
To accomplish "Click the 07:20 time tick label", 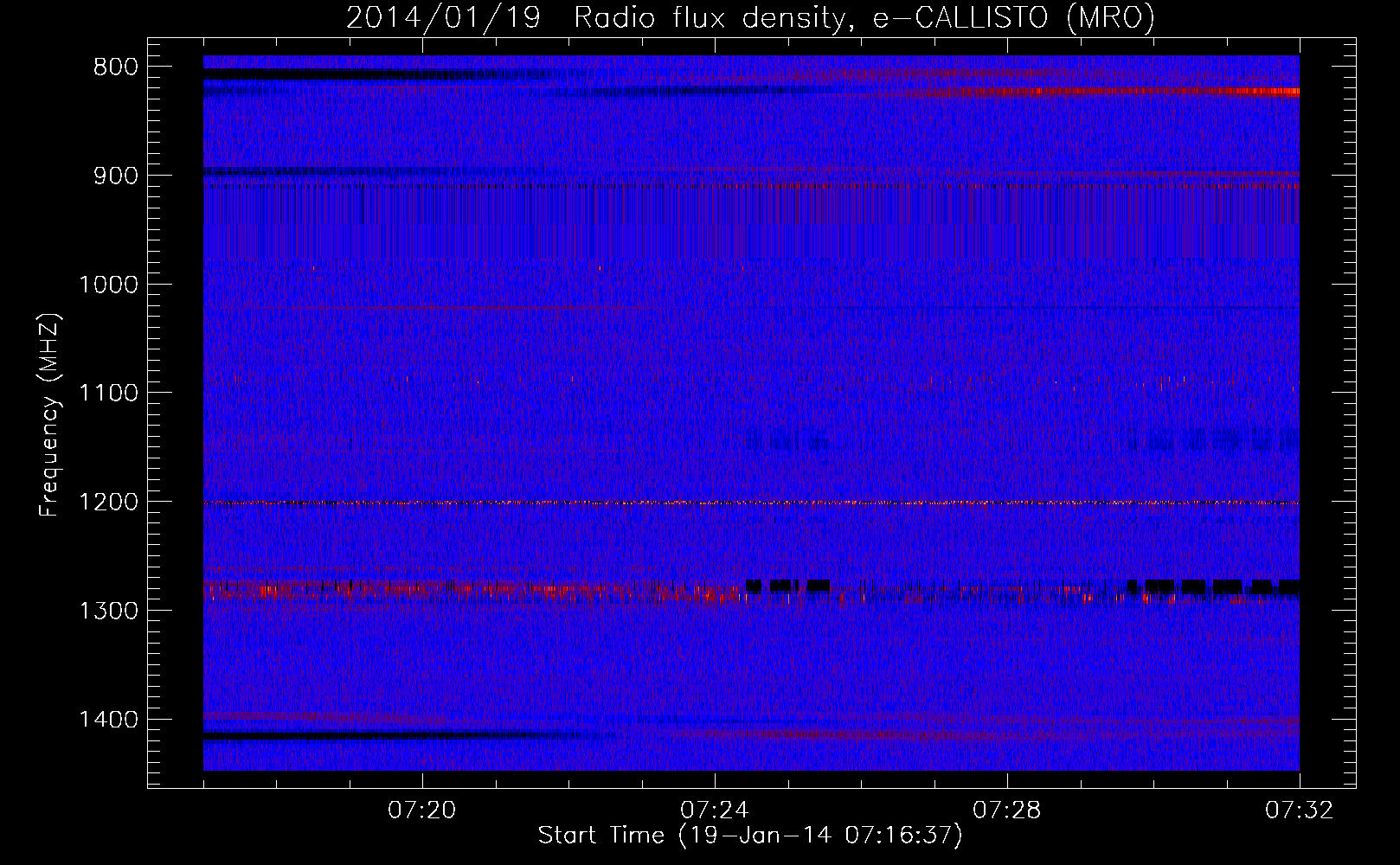I will (422, 811).
